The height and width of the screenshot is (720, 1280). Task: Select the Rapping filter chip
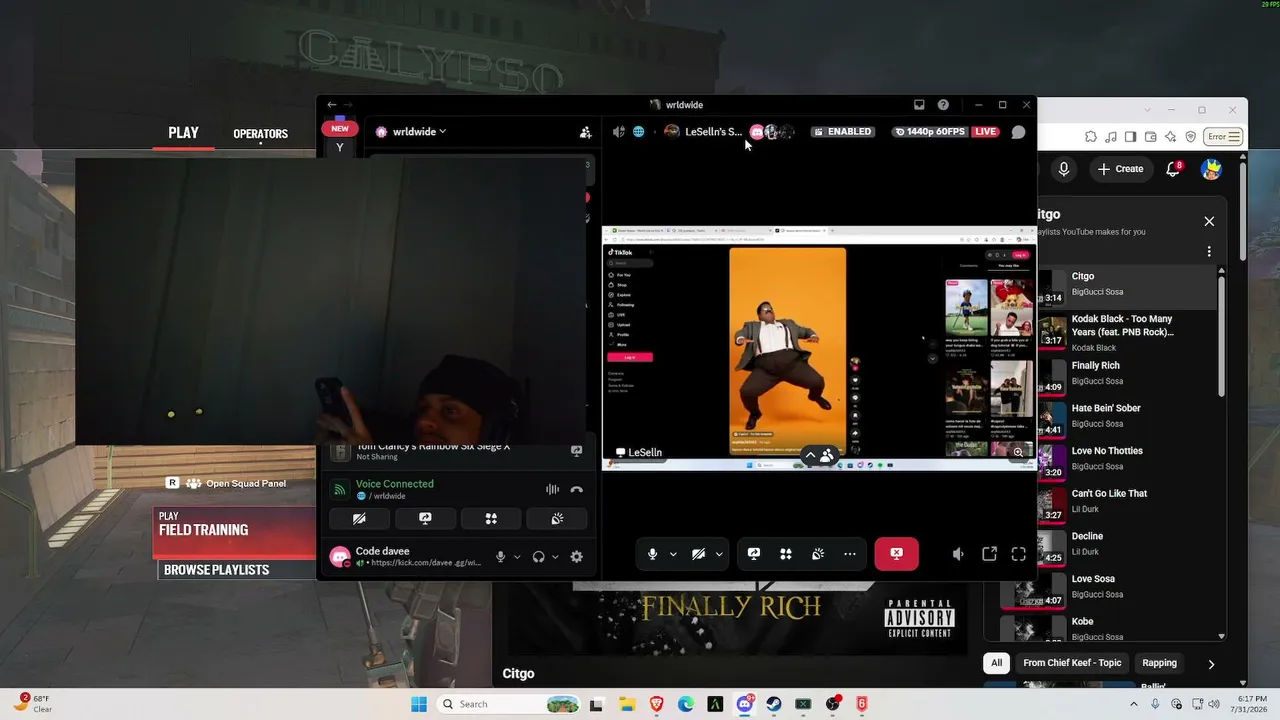(x=1160, y=663)
